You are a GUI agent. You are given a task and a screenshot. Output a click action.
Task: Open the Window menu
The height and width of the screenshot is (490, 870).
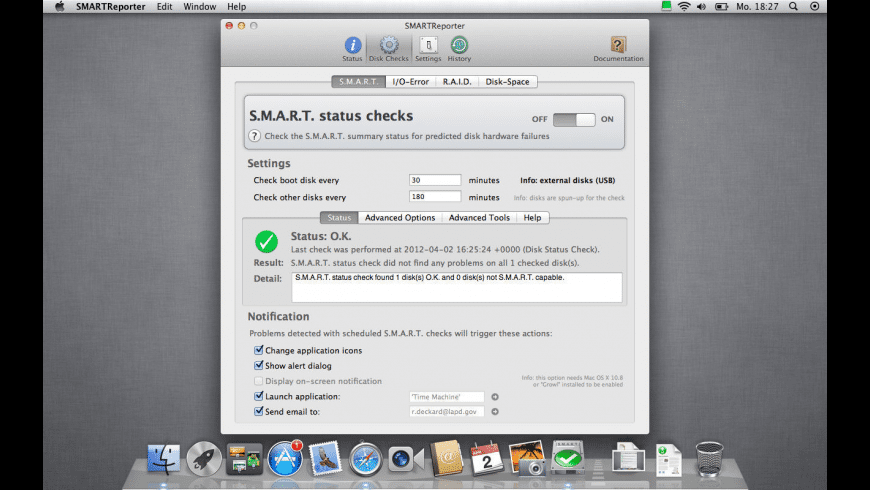pyautogui.click(x=200, y=7)
